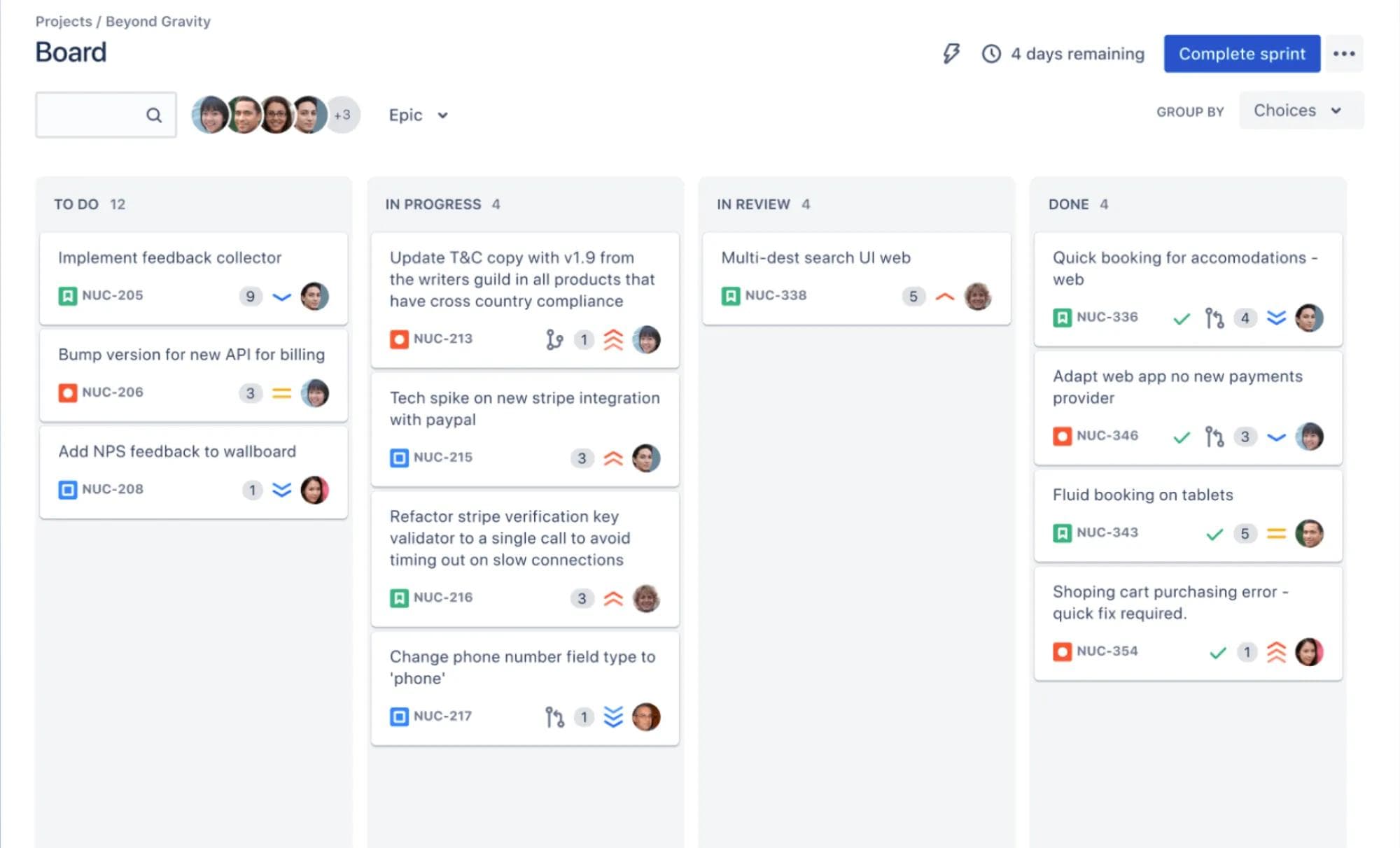Viewport: 1400px width, 848px height.
Task: Open the Choices group-by dropdown
Action: point(1300,111)
